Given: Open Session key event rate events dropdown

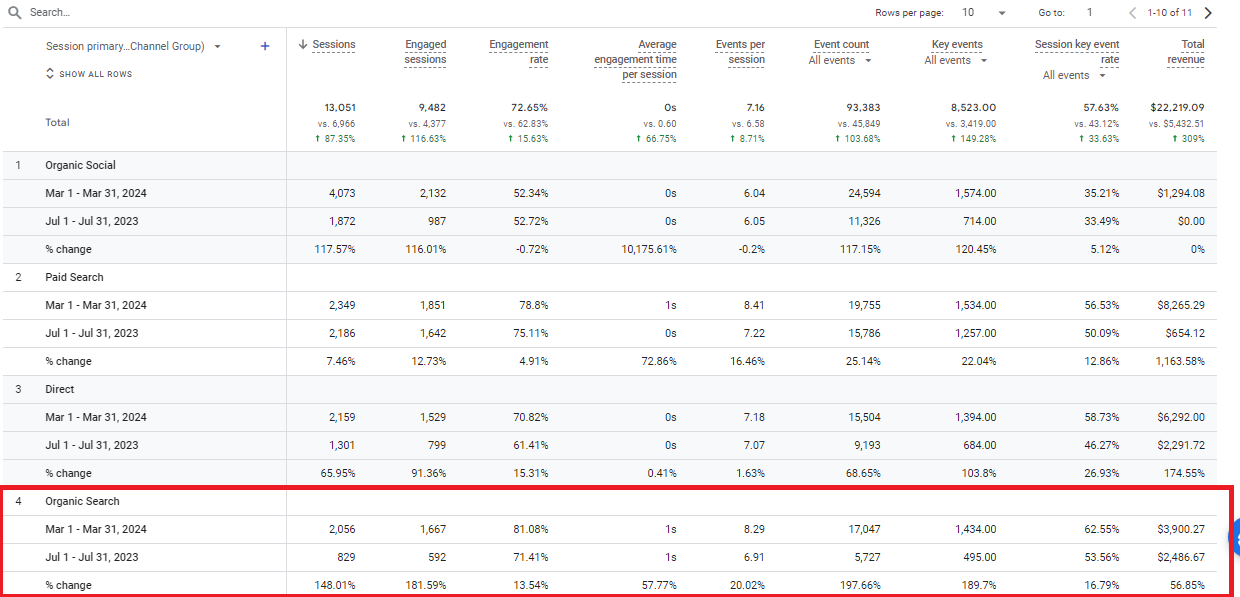Looking at the screenshot, I should pos(1075,76).
